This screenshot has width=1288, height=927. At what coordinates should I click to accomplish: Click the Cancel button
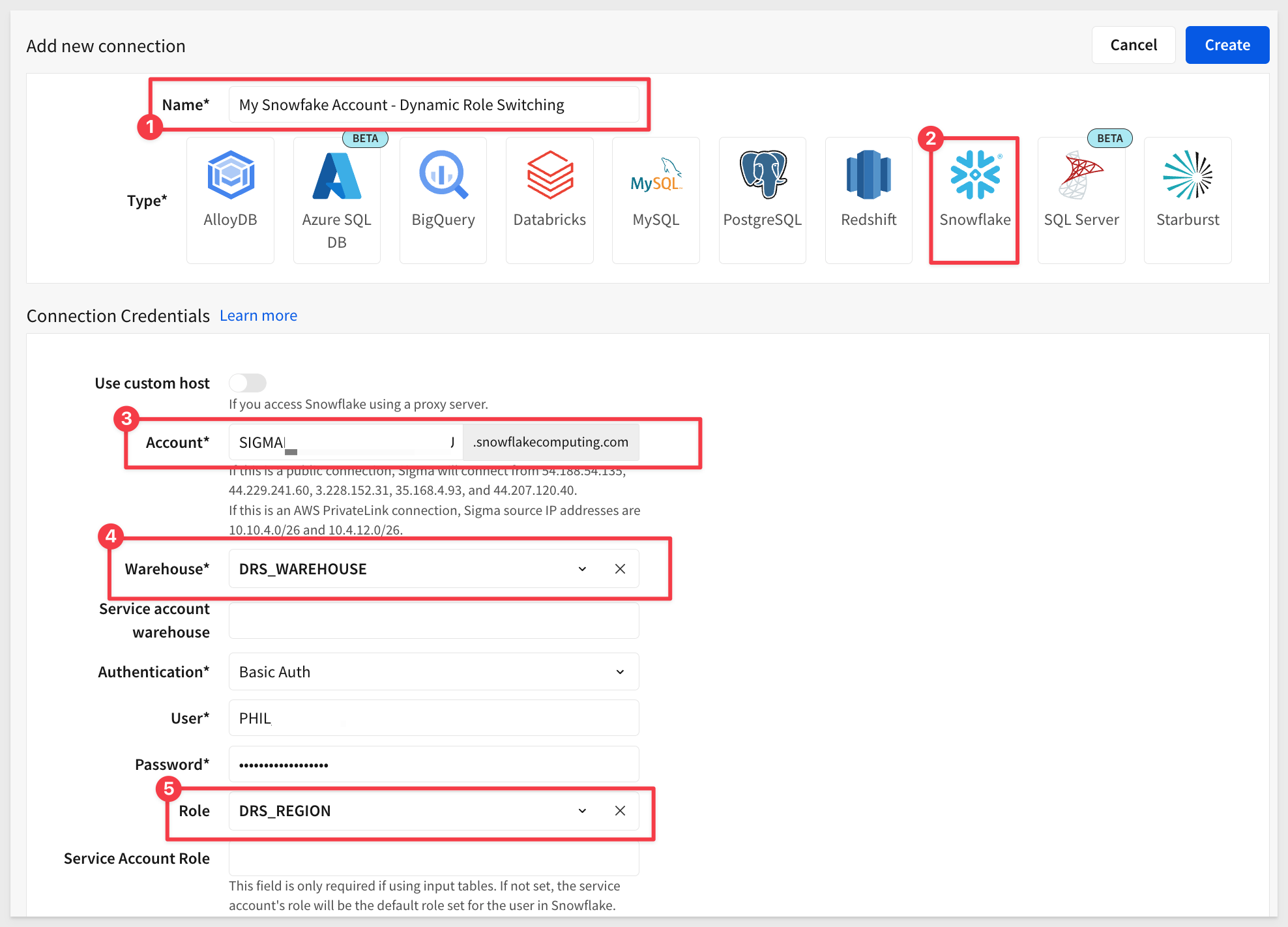pos(1134,45)
